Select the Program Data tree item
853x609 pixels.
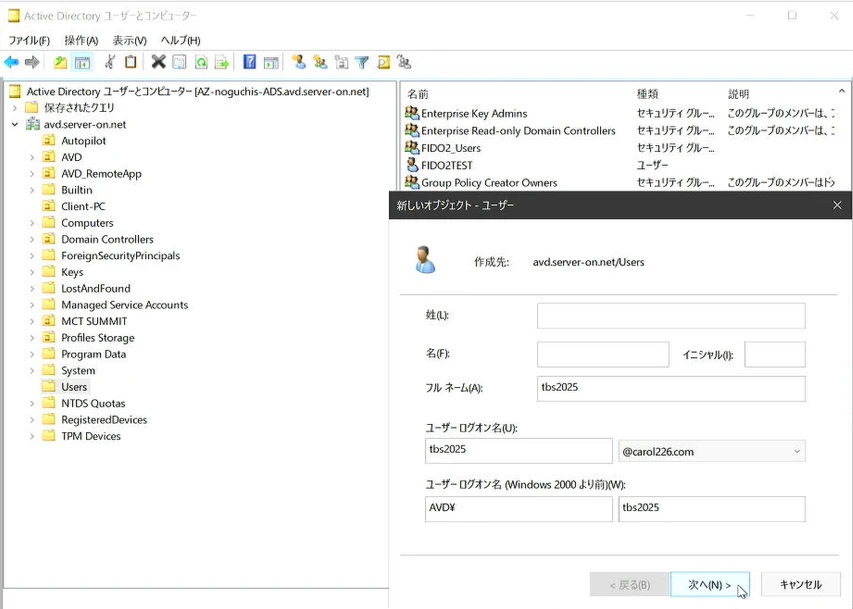tap(94, 354)
